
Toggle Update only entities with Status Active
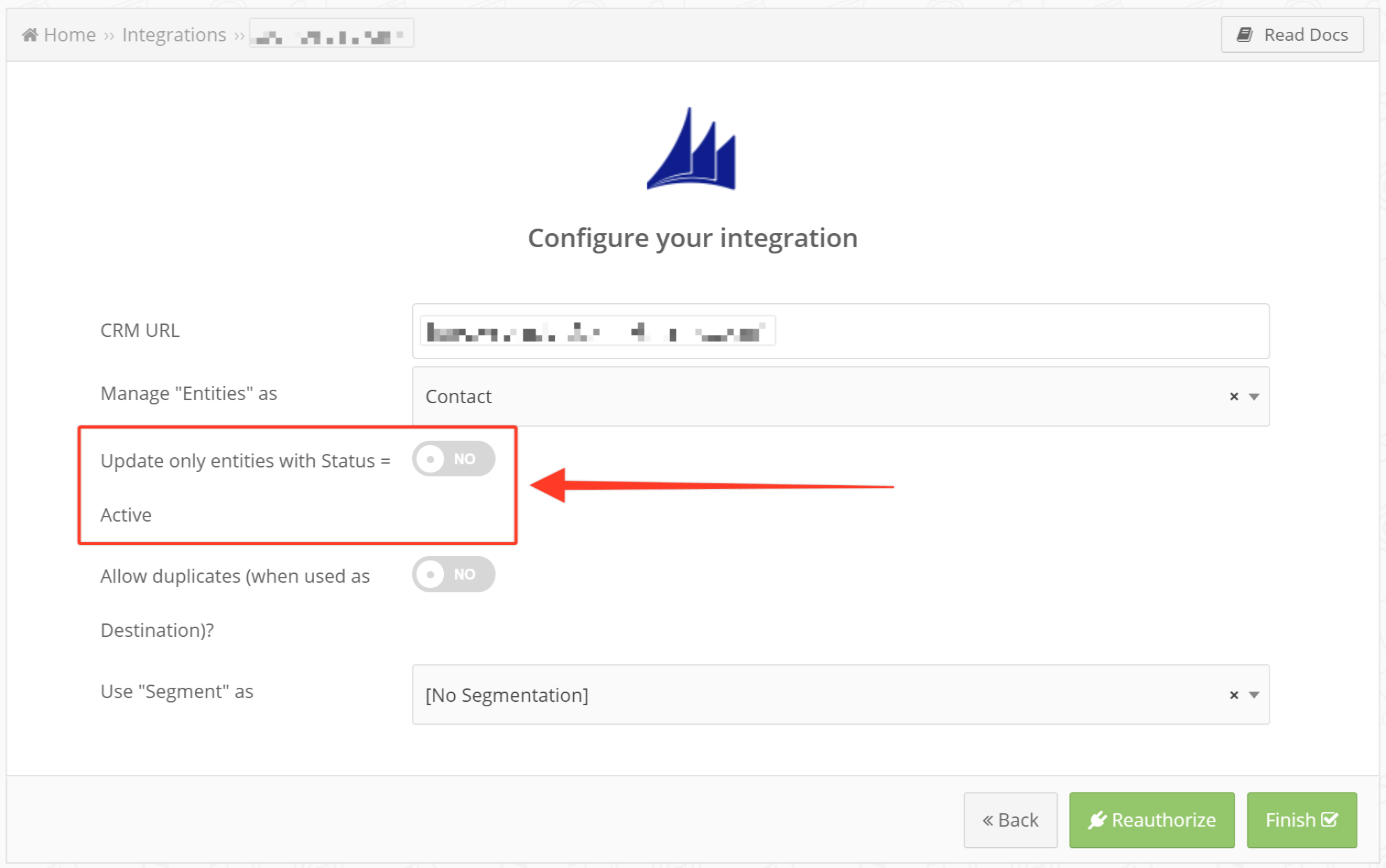coord(451,459)
